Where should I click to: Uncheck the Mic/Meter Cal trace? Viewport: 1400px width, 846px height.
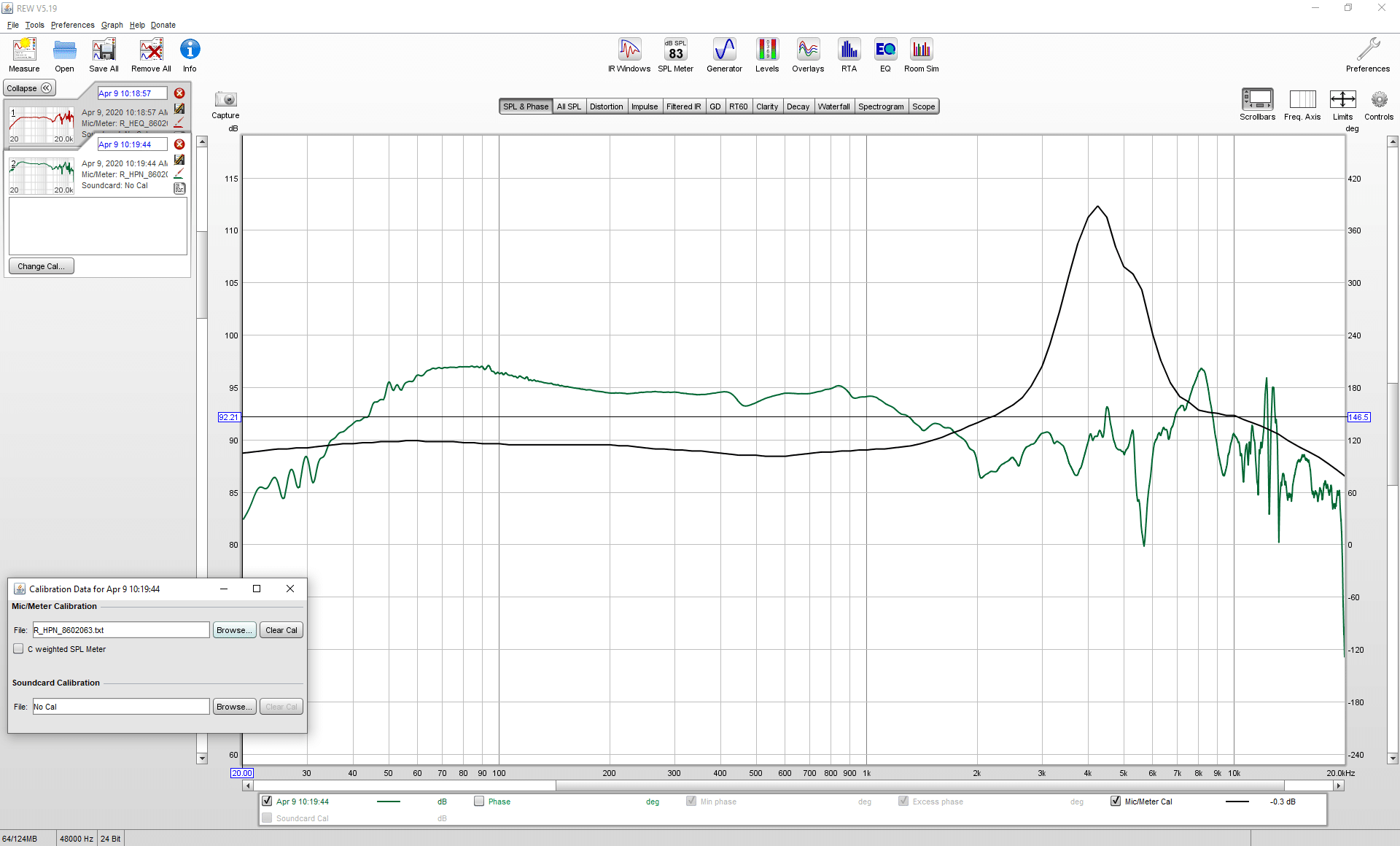click(x=1115, y=801)
